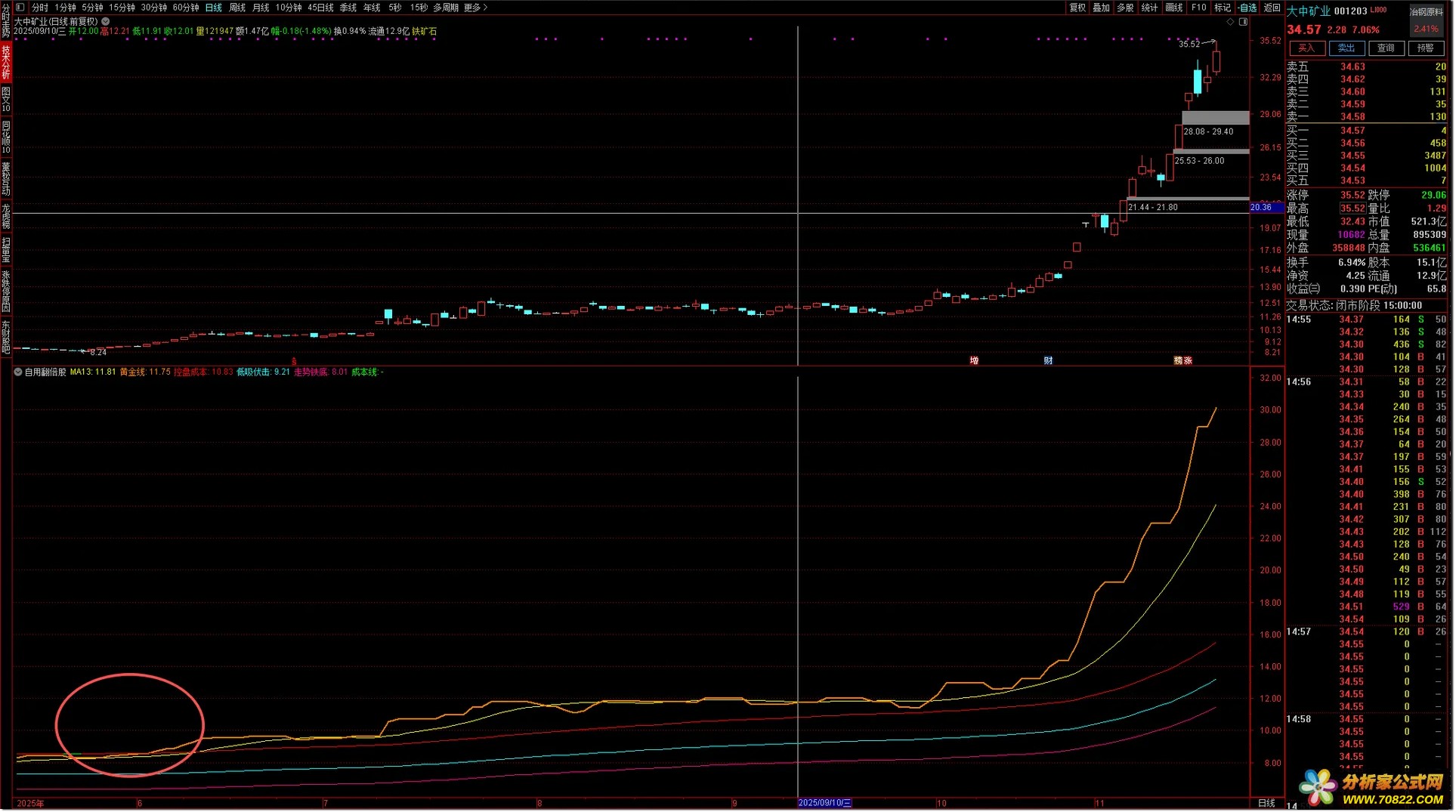Expand the 自用翻倍股 indicator dropdown
1456x812 pixels.
[18, 372]
